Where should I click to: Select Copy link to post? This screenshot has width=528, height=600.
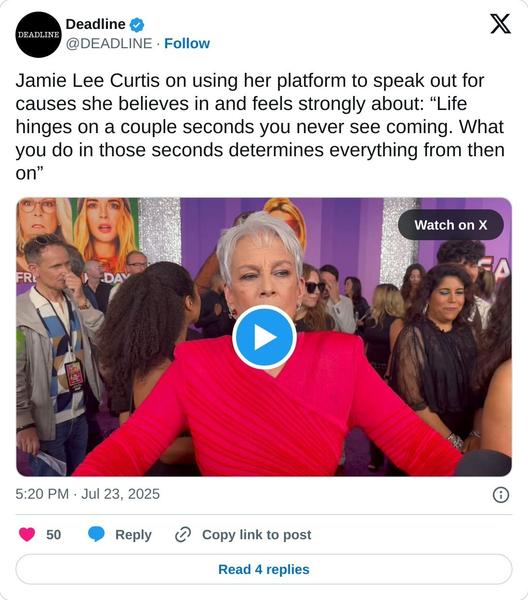tap(256, 535)
